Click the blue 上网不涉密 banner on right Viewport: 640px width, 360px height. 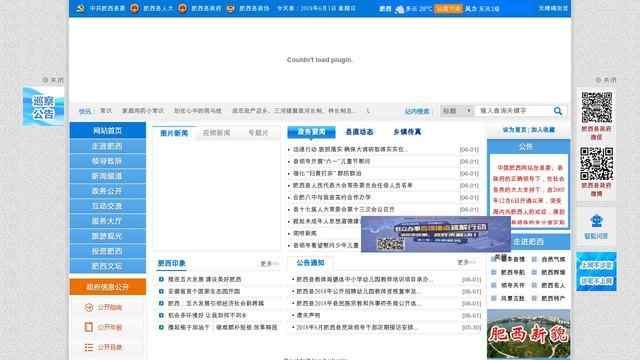596,271
